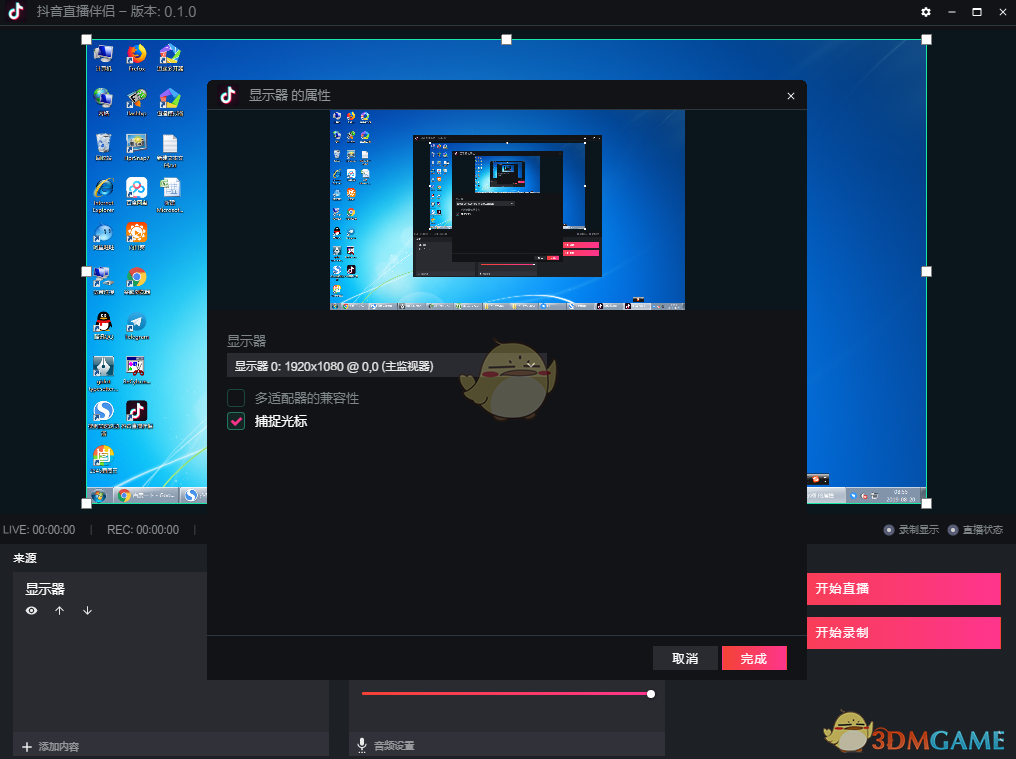Select the 显示器 item in the 来源 list
The image size is (1016, 759).
45,589
